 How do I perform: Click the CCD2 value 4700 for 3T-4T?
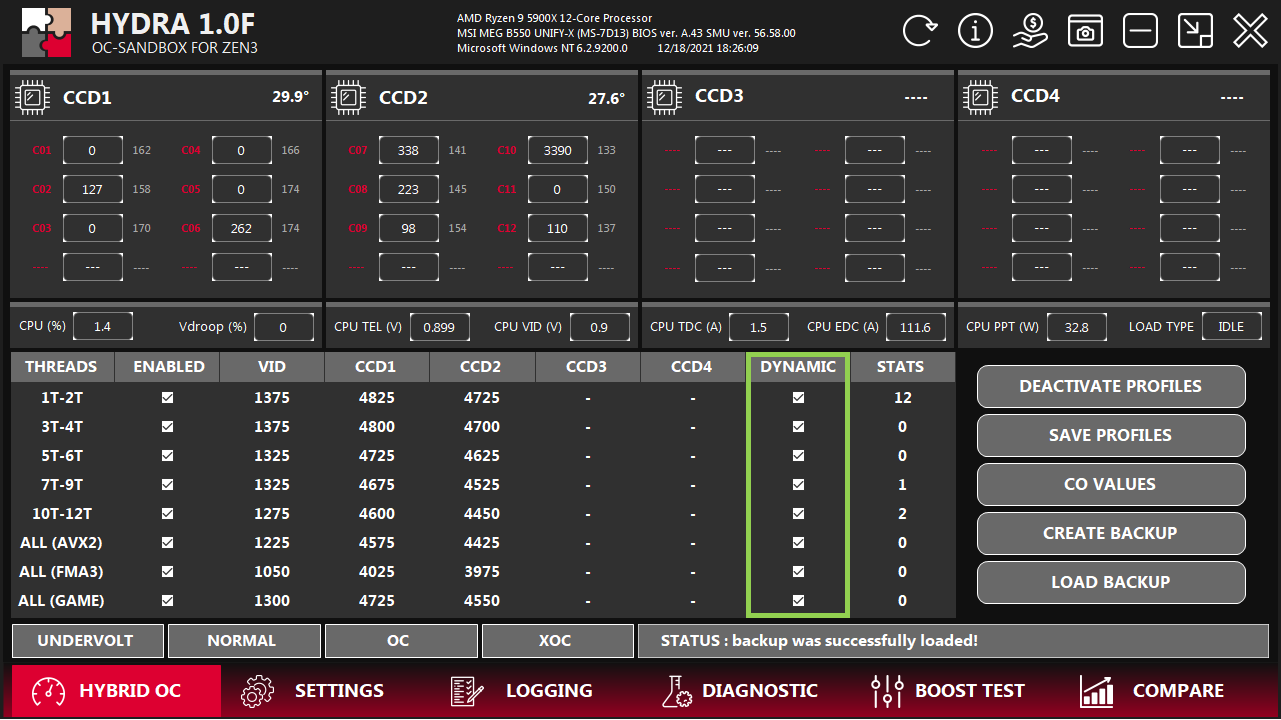click(482, 427)
